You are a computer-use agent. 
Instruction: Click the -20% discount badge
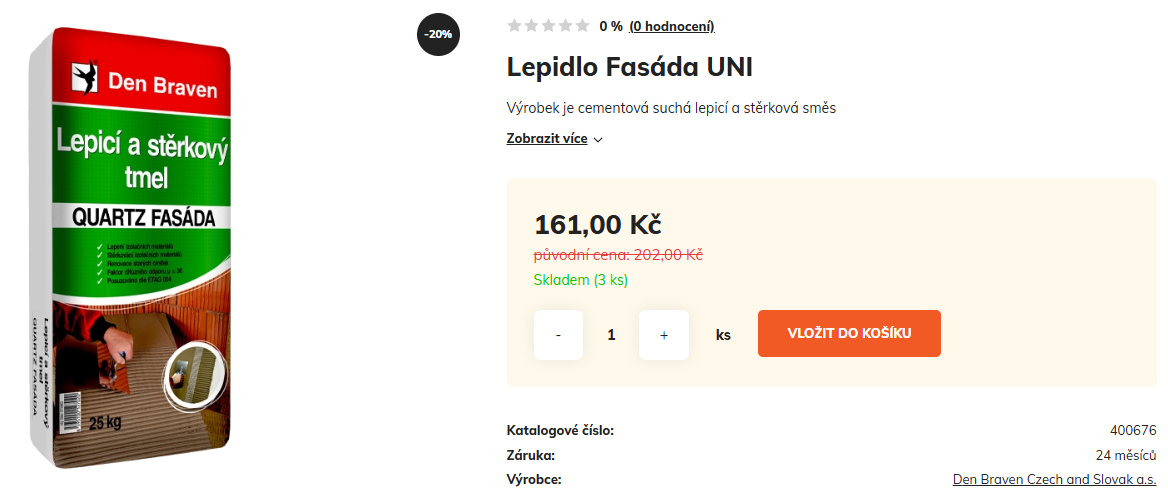(438, 34)
